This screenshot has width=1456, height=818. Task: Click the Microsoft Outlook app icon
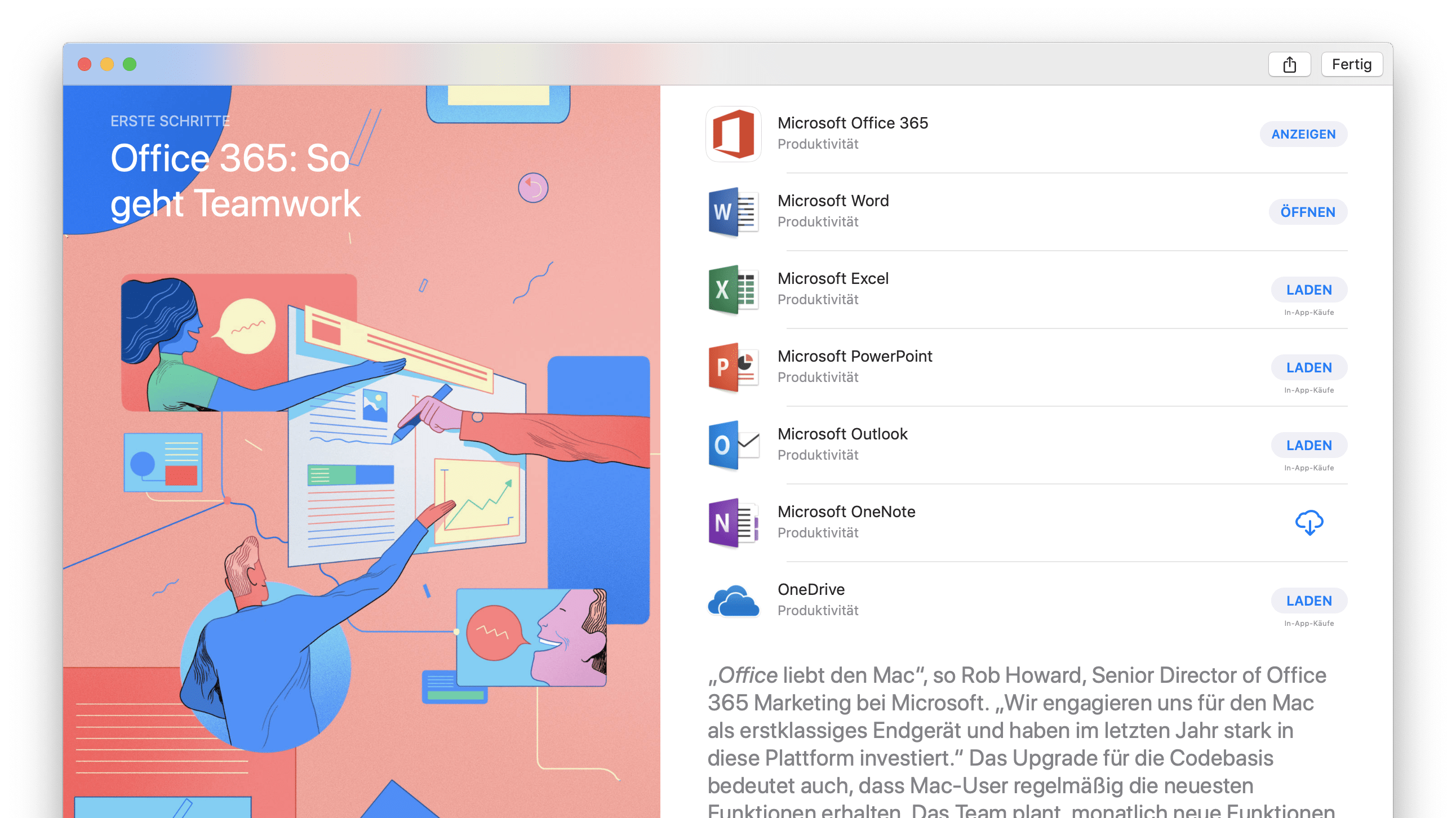click(733, 445)
